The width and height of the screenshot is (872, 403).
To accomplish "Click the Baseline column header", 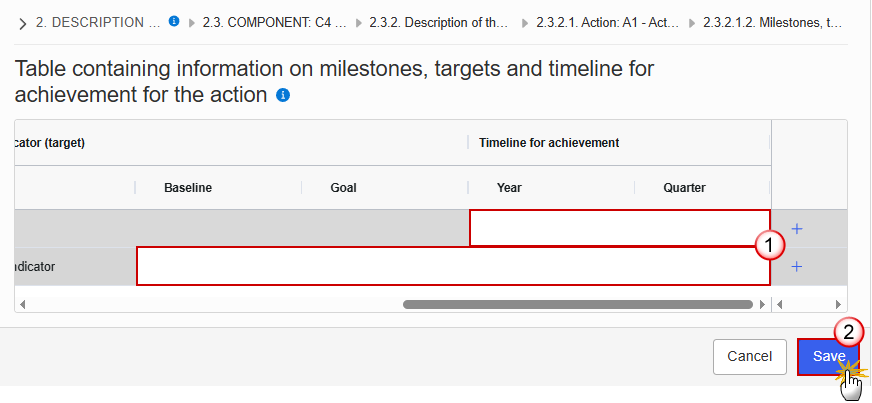I will [188, 187].
